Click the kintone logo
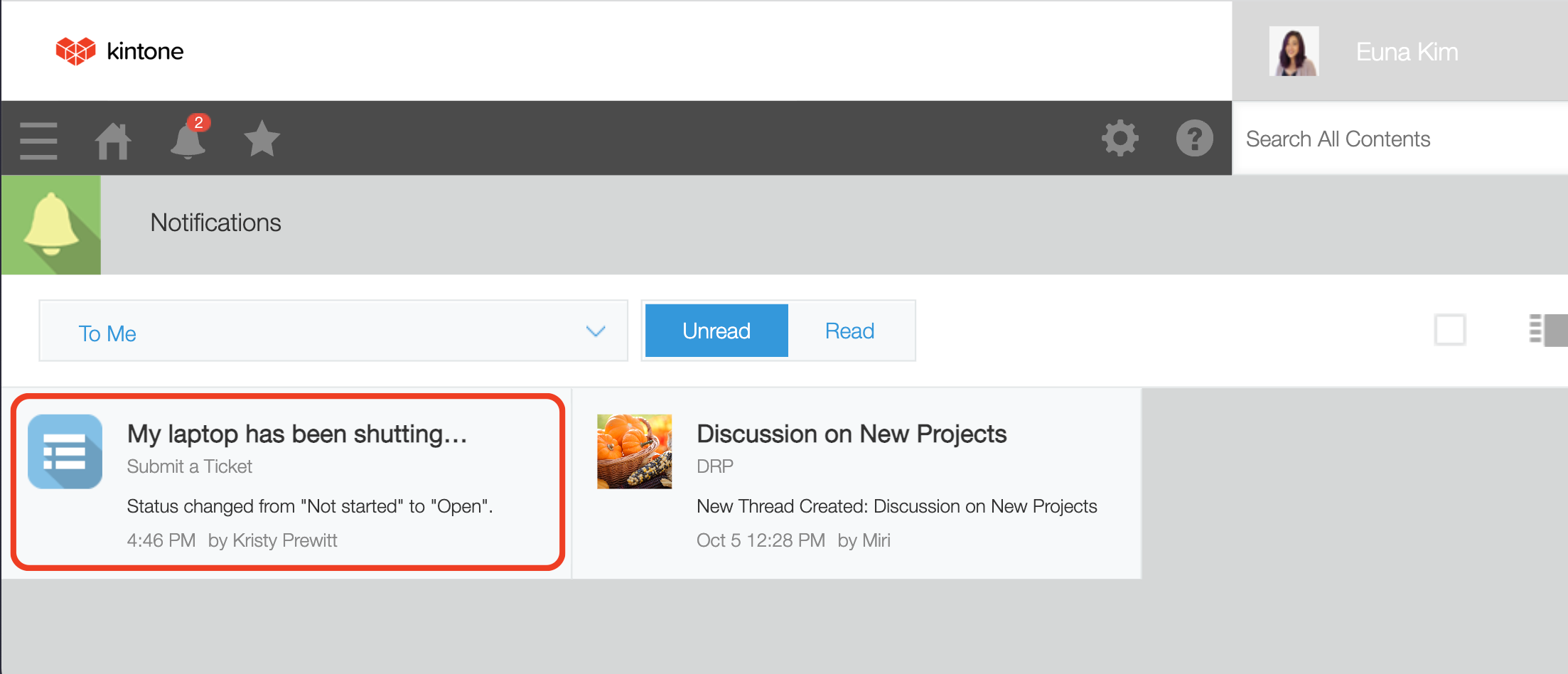The width and height of the screenshot is (1568, 674). pyautogui.click(x=119, y=51)
